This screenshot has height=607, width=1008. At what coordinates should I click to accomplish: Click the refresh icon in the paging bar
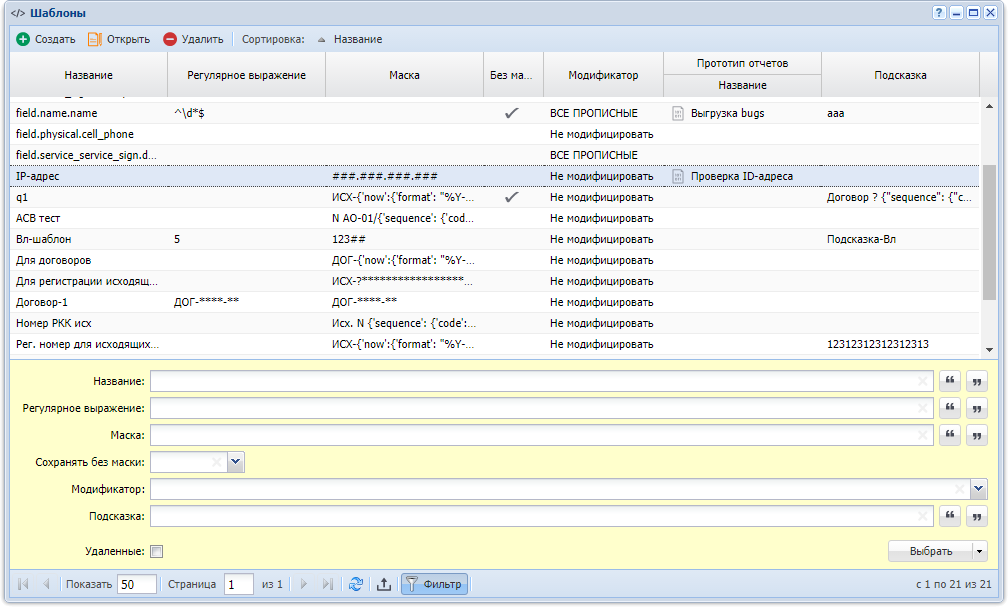point(356,584)
